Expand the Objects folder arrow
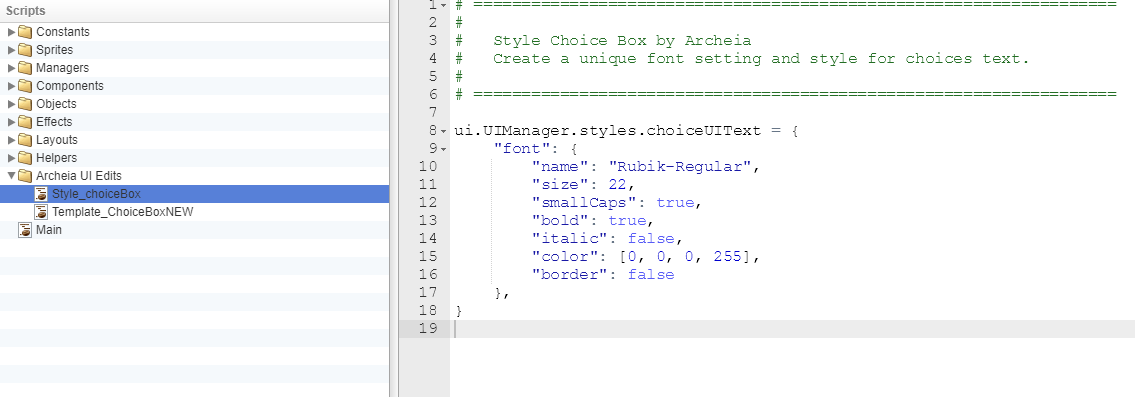1135x397 pixels. pyautogui.click(x=11, y=104)
